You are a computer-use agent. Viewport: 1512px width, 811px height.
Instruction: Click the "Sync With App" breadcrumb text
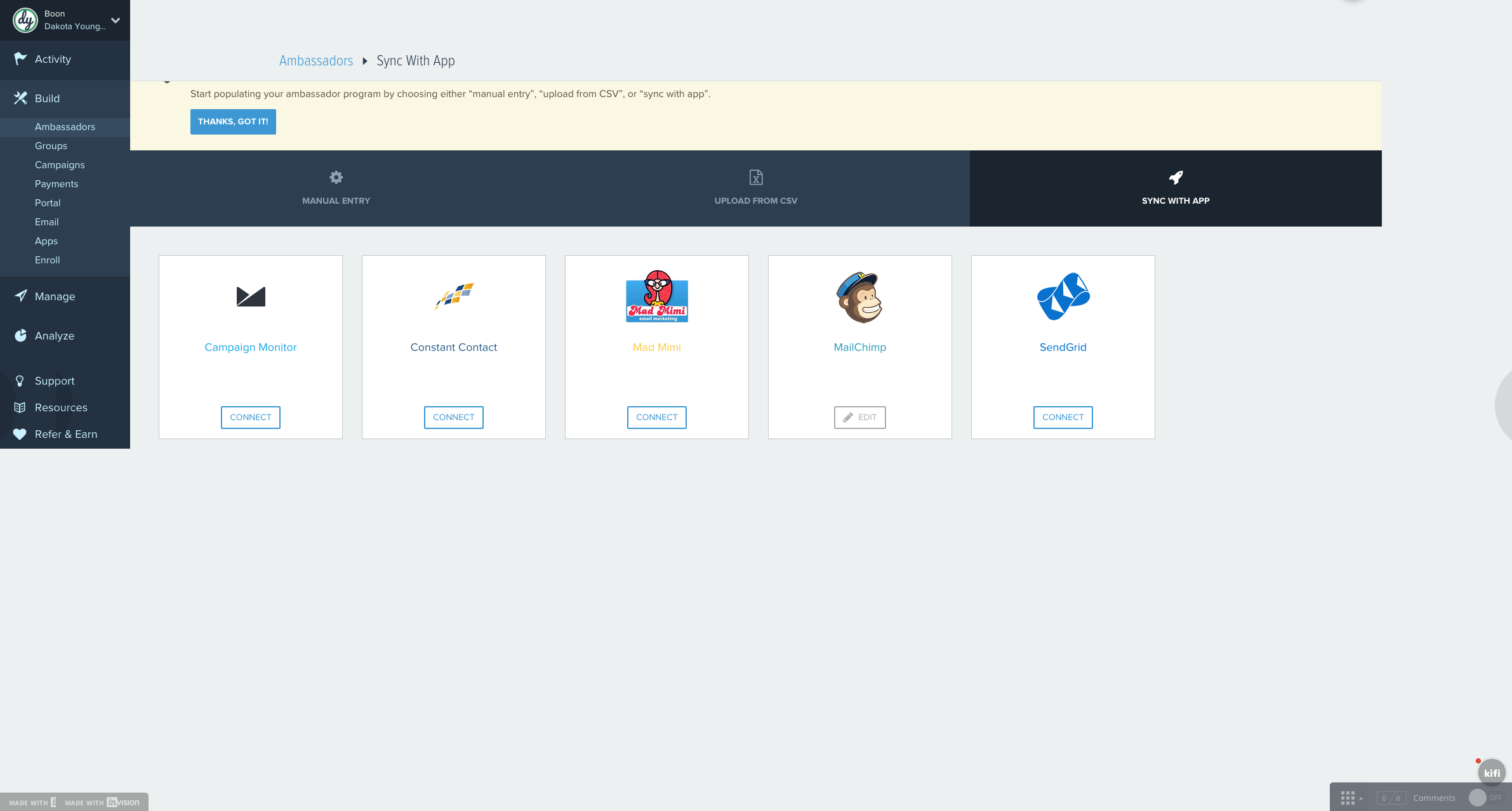[416, 61]
